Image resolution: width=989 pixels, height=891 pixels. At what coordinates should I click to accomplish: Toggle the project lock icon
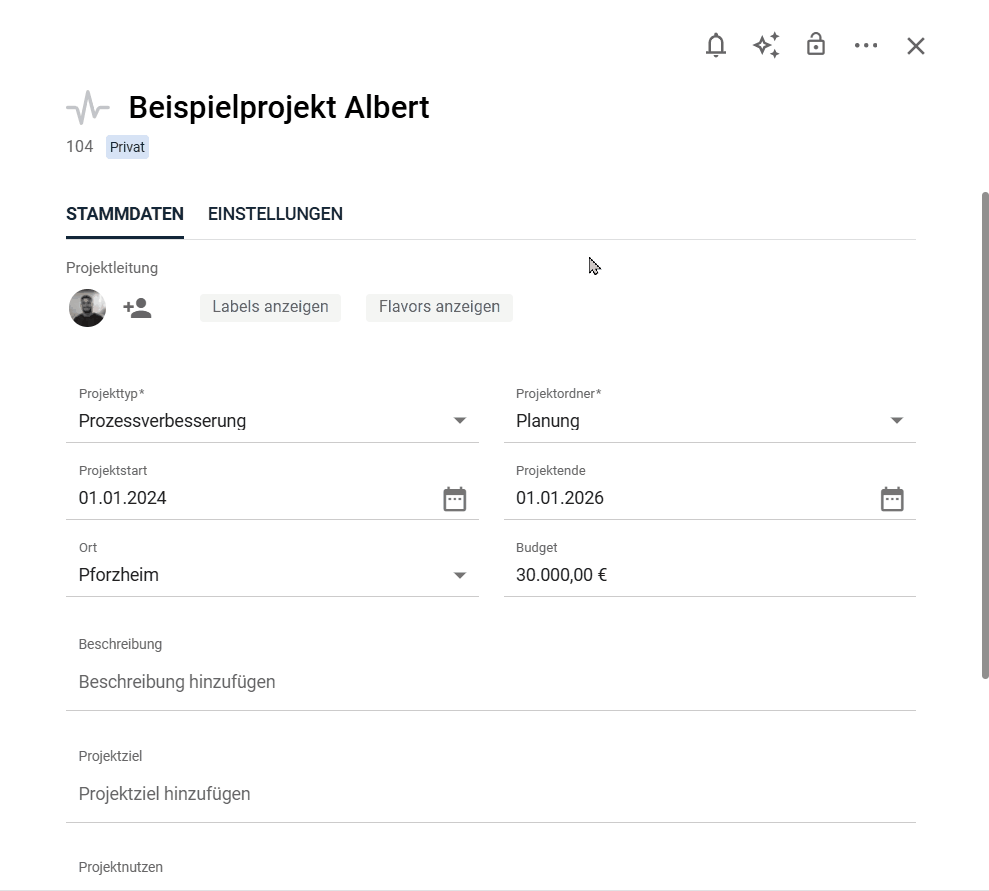pyautogui.click(x=816, y=45)
